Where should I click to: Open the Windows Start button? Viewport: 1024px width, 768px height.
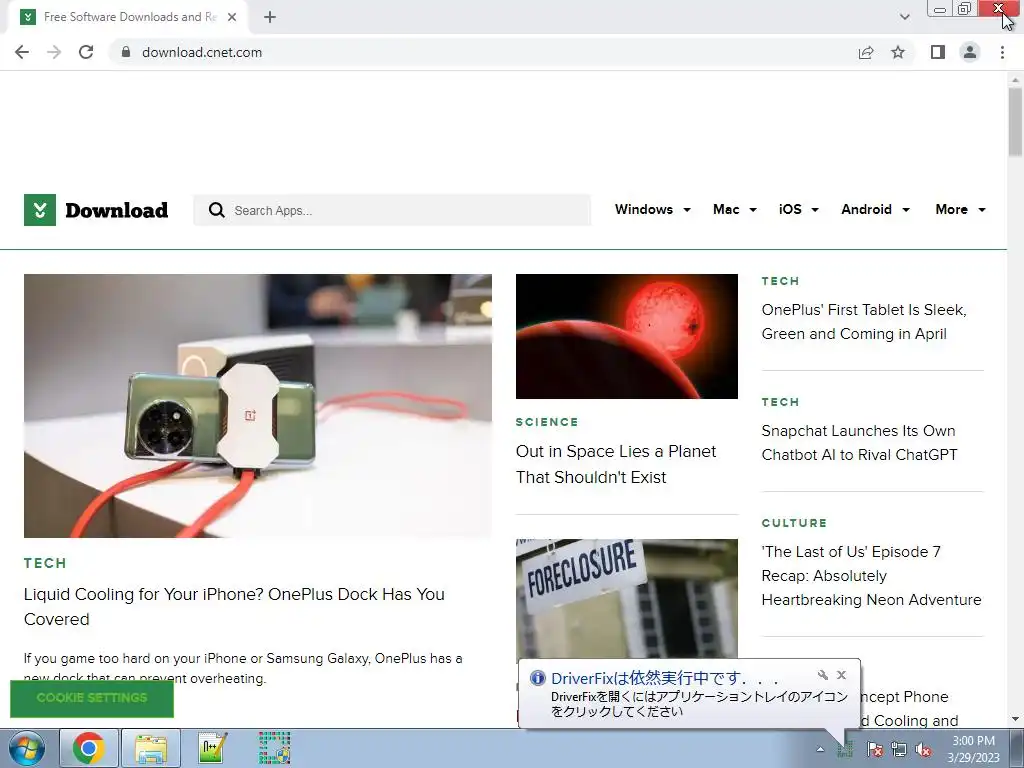click(x=26, y=749)
